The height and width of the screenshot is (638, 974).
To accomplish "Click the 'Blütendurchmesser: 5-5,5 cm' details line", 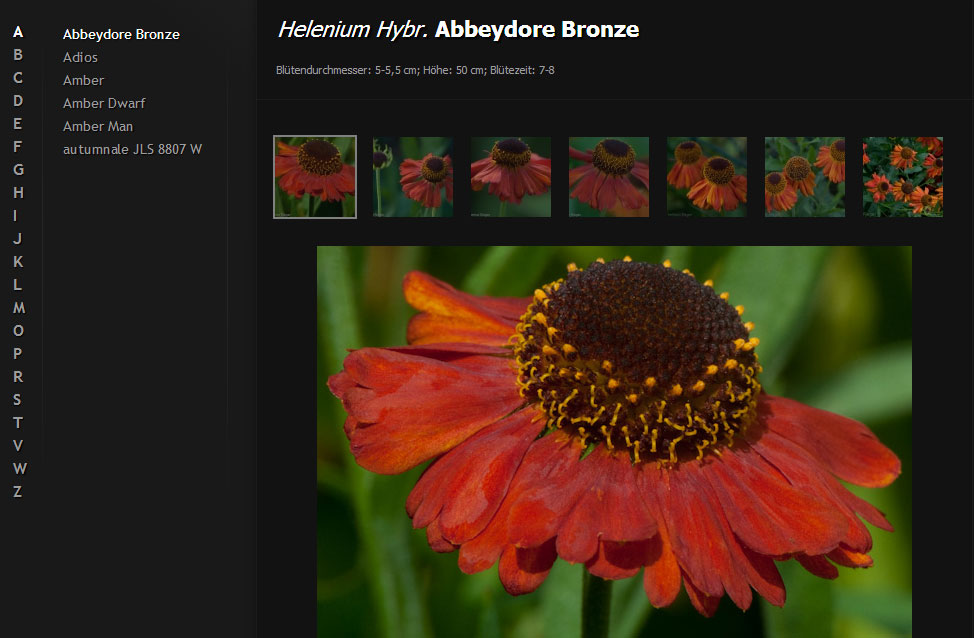I will [x=415, y=70].
